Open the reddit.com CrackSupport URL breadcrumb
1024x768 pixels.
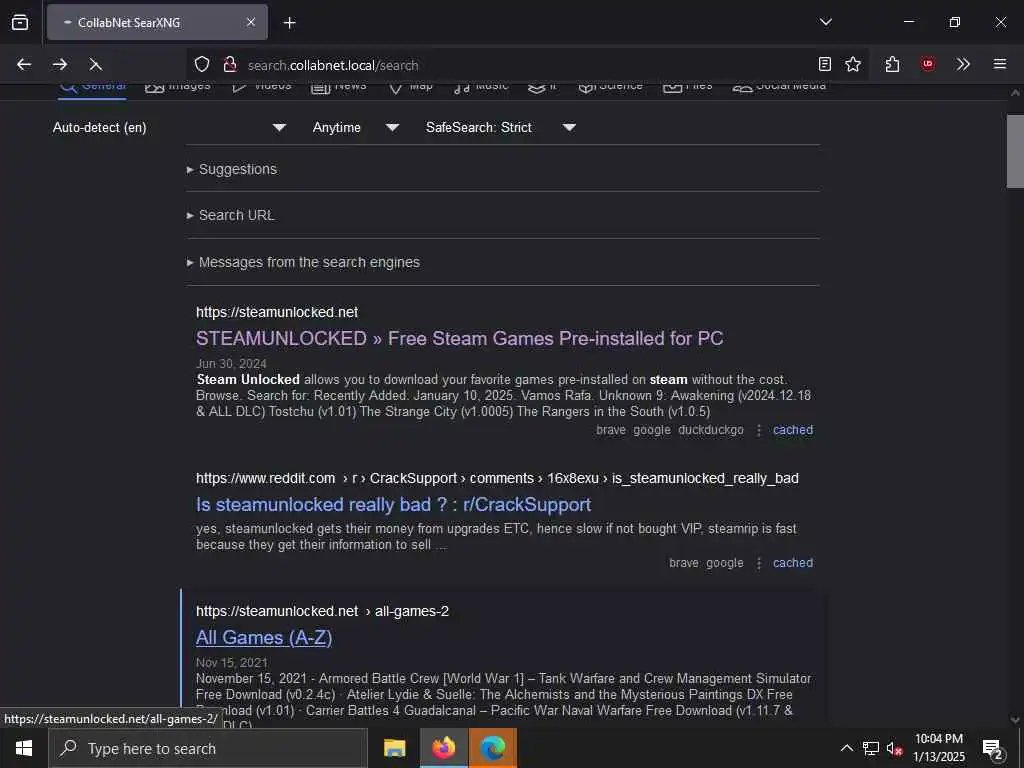coord(497,478)
